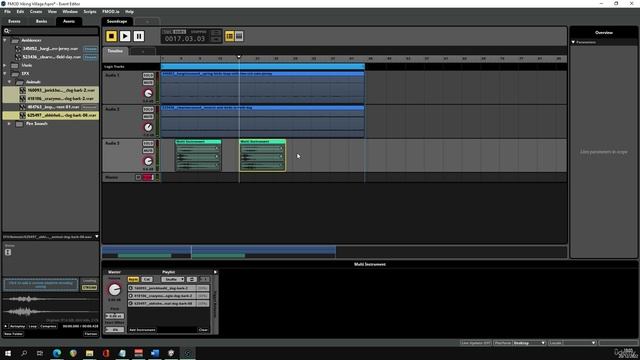Click the Stream button in the Loading section
This screenshot has height=360, width=640.
[89, 288]
